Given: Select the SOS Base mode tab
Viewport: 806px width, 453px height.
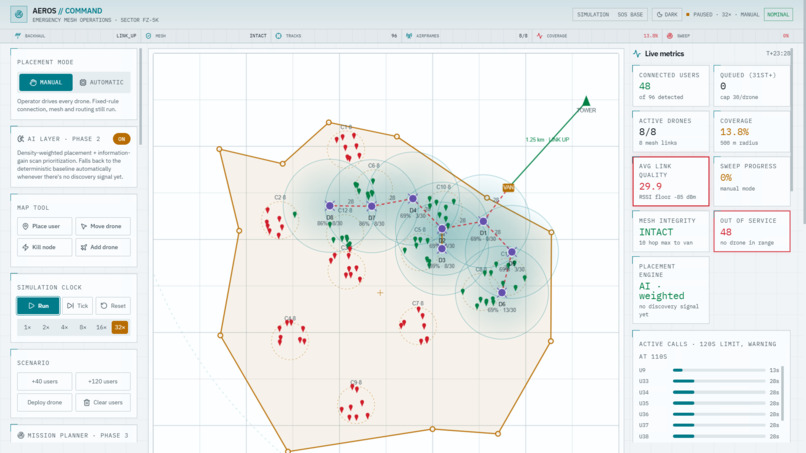Looking at the screenshot, I should pos(630,14).
